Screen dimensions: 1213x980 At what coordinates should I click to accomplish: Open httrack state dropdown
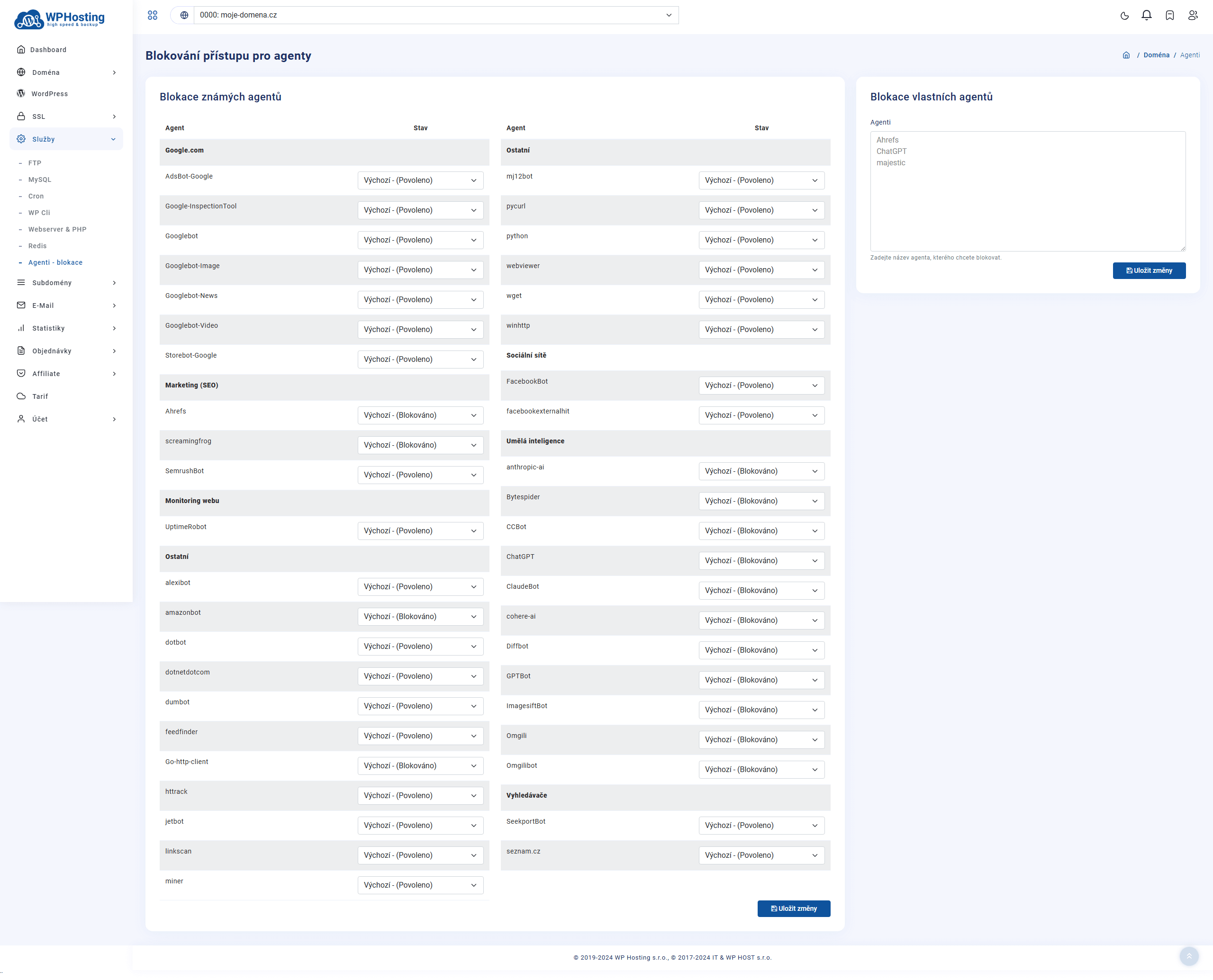420,795
